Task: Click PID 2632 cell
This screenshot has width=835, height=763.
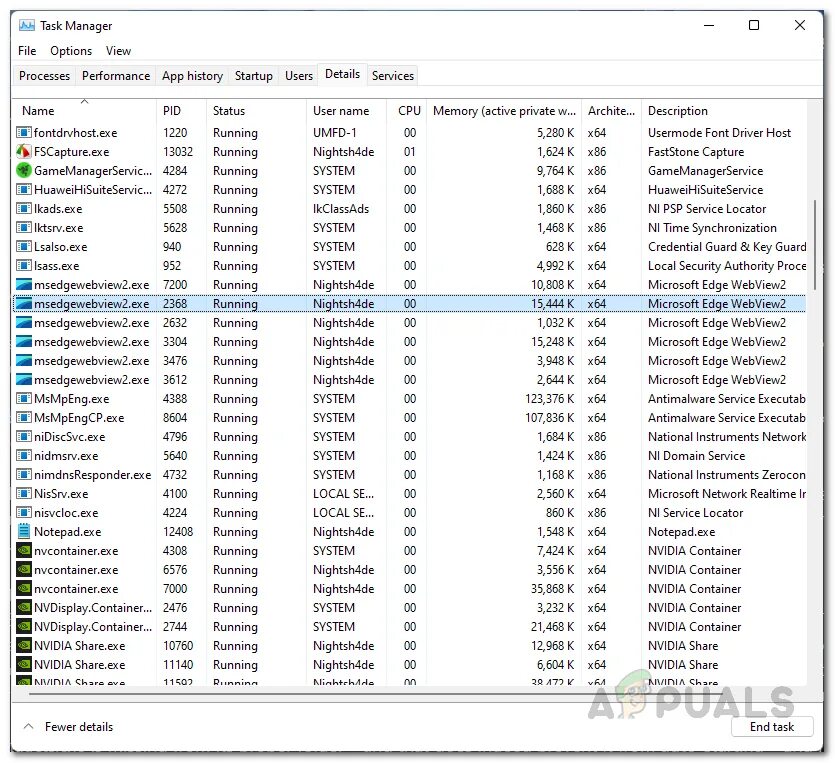Action: pyautogui.click(x=175, y=322)
